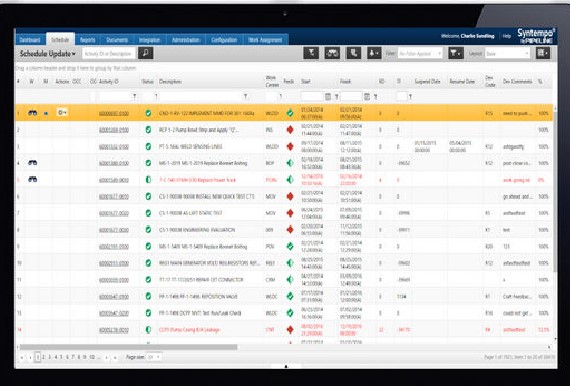Open the Activity ID link in row 14

114,330
